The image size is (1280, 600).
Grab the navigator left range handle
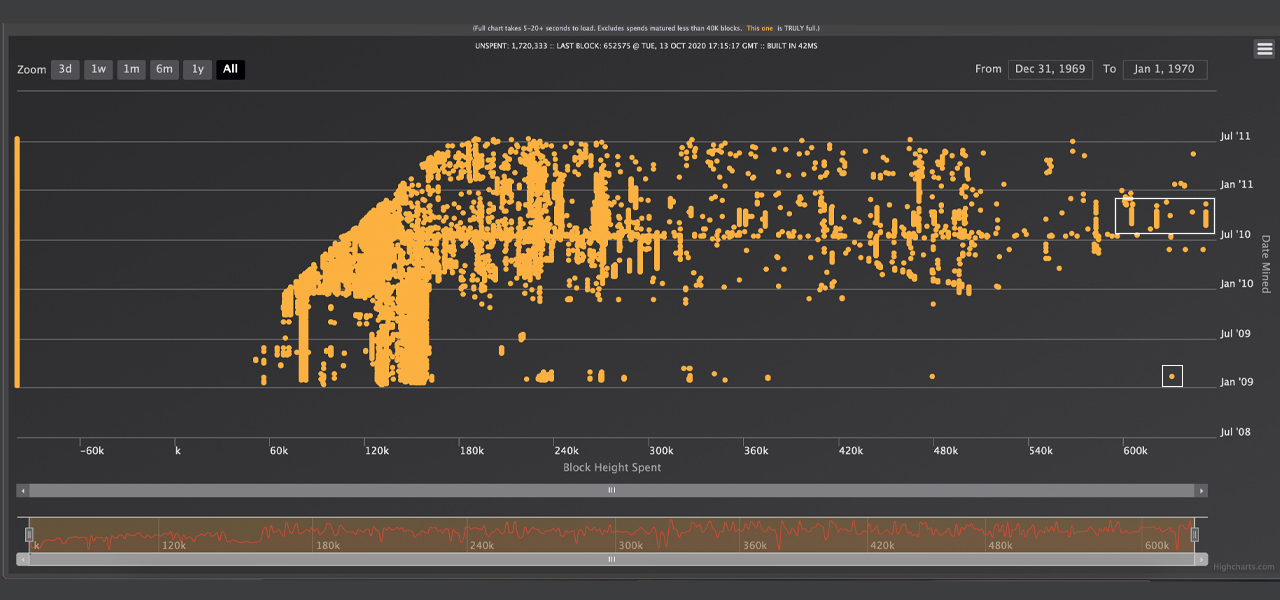tap(30, 534)
